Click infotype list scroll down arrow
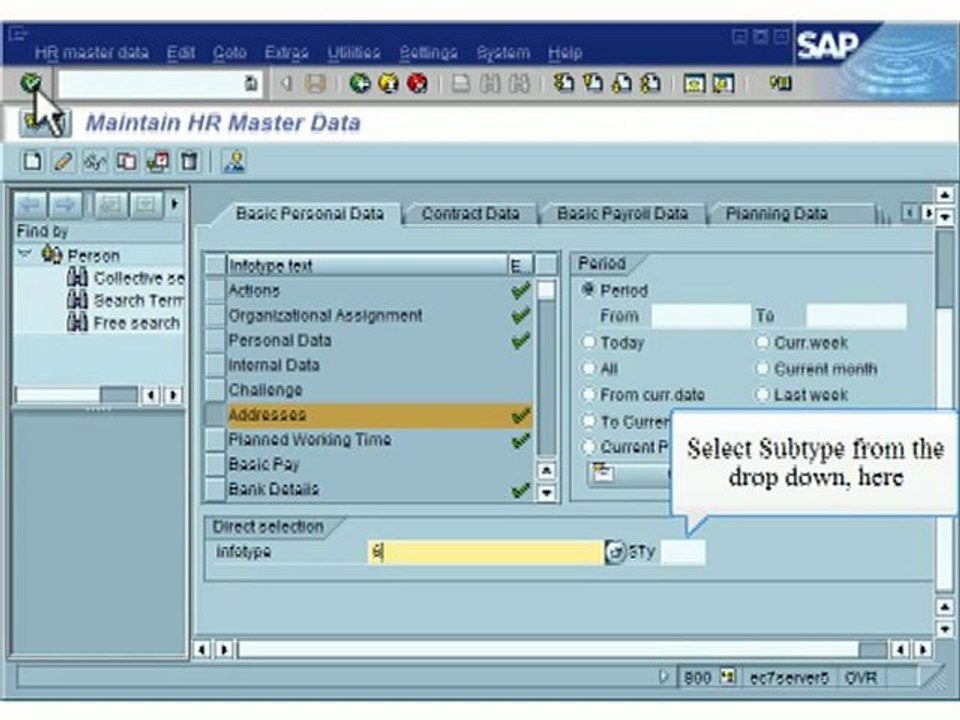Viewport: 960px width, 720px height. (546, 492)
